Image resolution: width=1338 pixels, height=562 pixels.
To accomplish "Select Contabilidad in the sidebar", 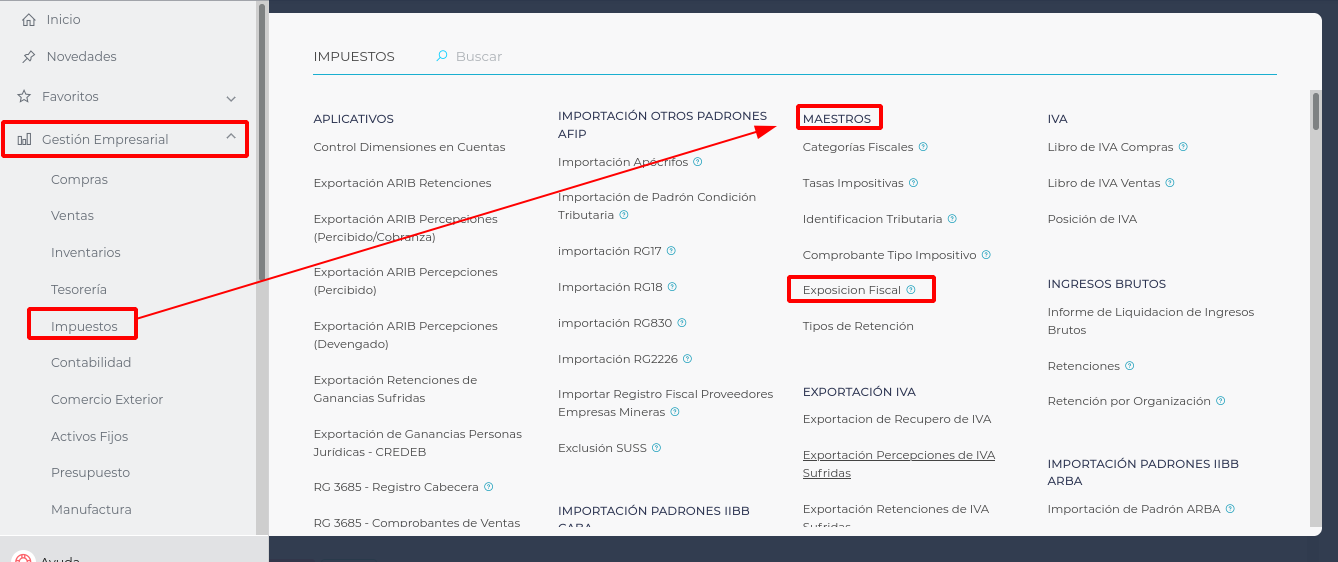I will (x=91, y=363).
